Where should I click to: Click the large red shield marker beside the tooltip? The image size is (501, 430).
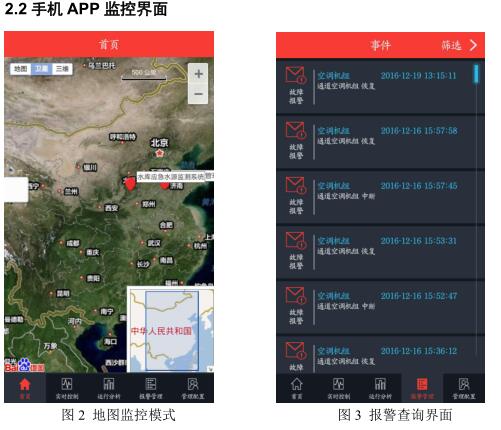click(130, 183)
